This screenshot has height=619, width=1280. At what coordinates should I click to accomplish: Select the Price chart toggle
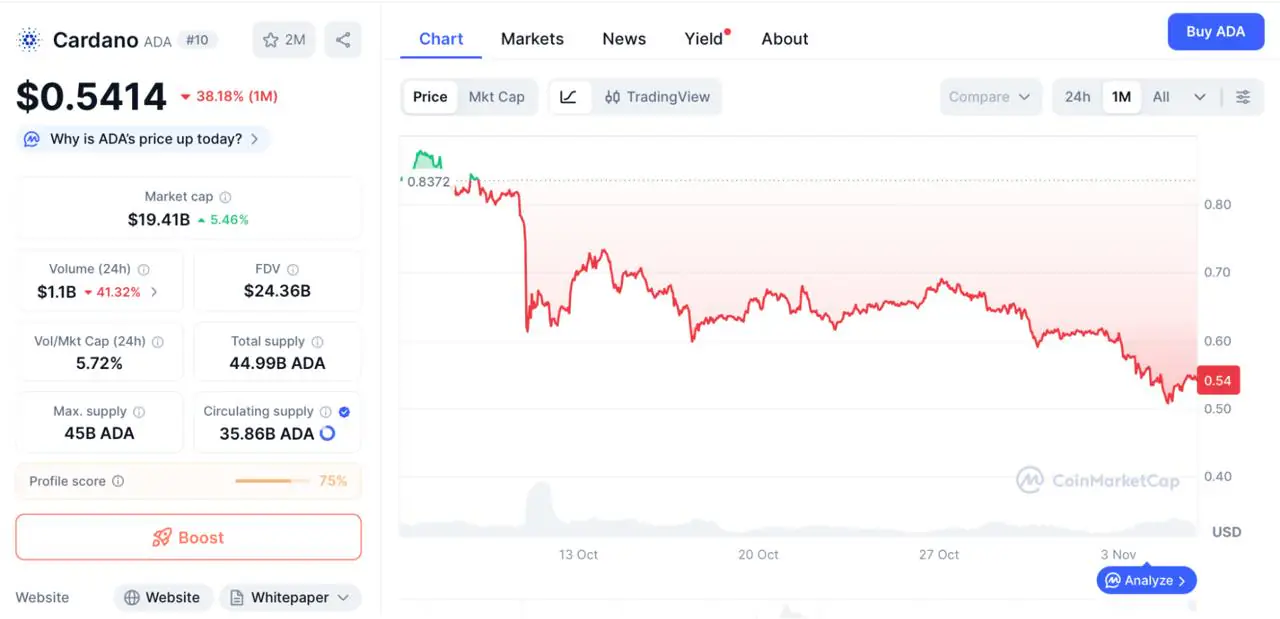[x=430, y=97]
